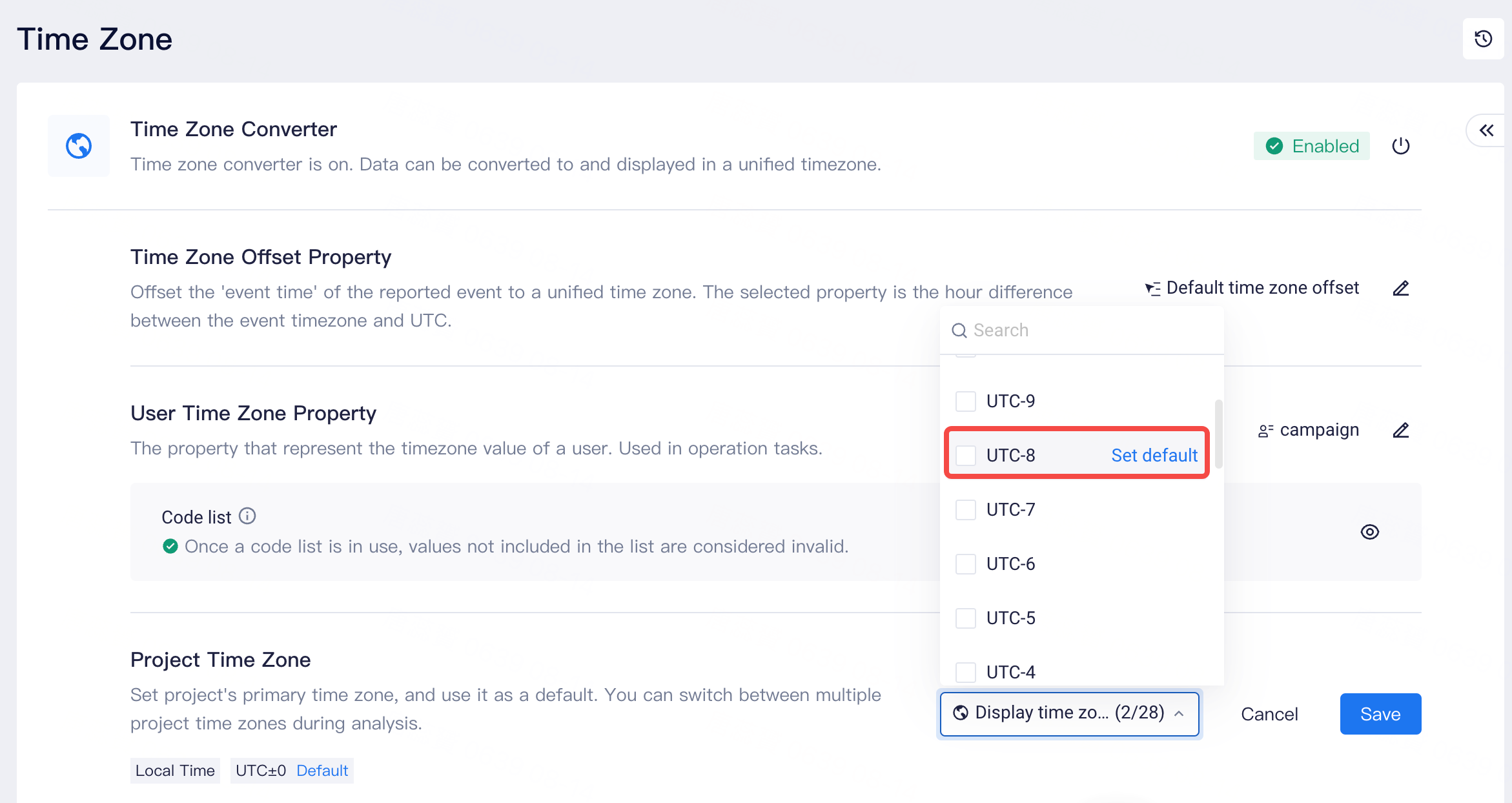Select the UTC-5 option in list
This screenshot has width=1512, height=803.
[1010, 618]
